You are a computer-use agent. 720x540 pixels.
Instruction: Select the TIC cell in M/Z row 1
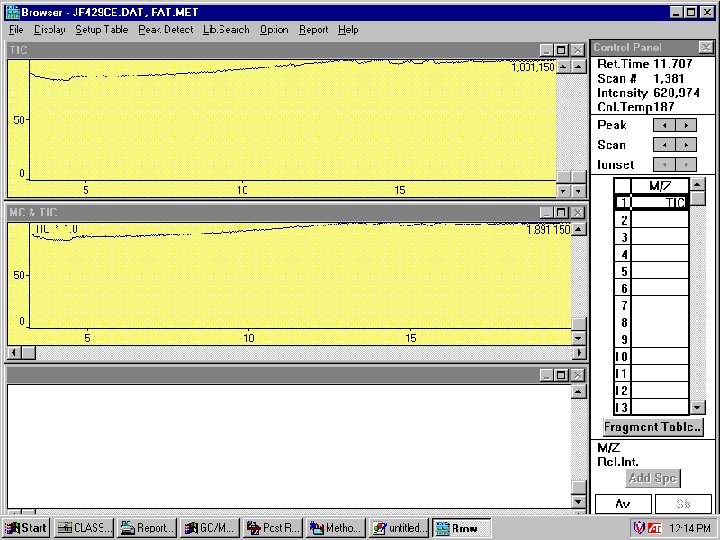(x=660, y=202)
